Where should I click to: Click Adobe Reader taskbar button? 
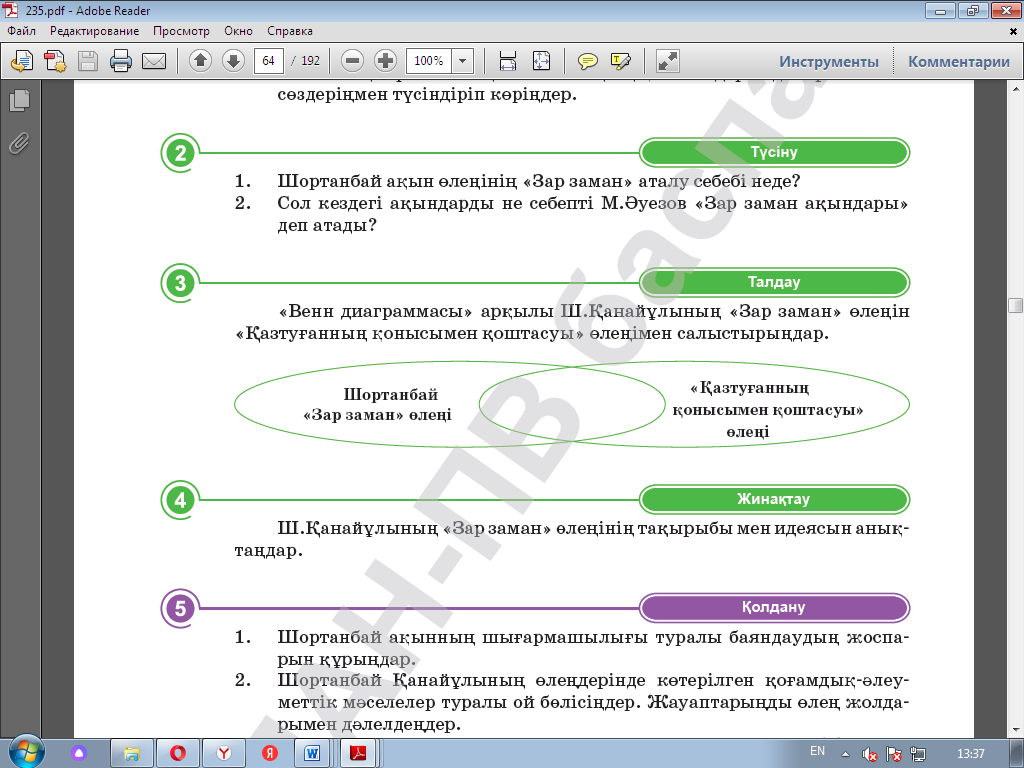click(358, 754)
